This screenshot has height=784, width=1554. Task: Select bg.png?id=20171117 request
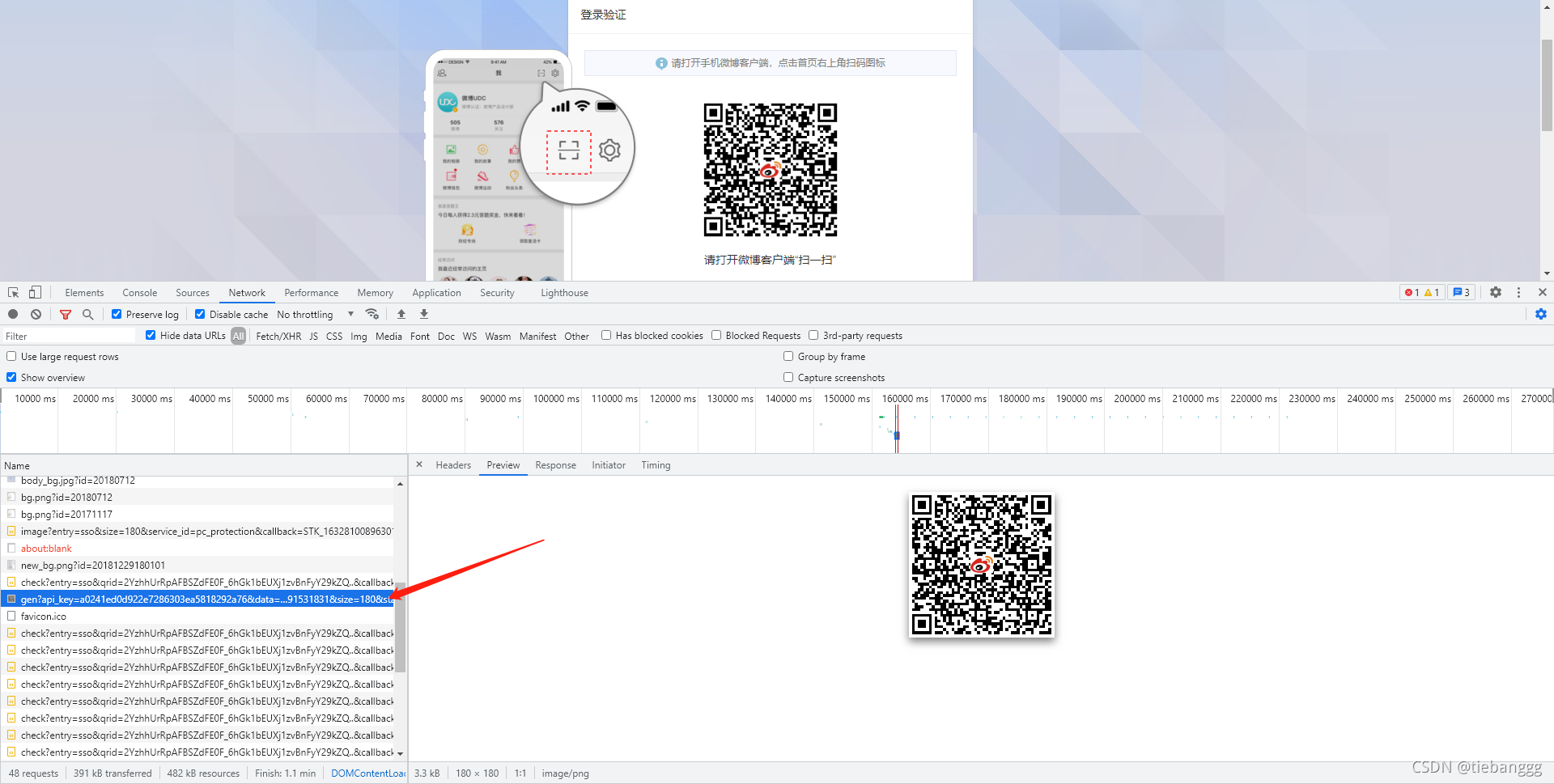[197, 515]
